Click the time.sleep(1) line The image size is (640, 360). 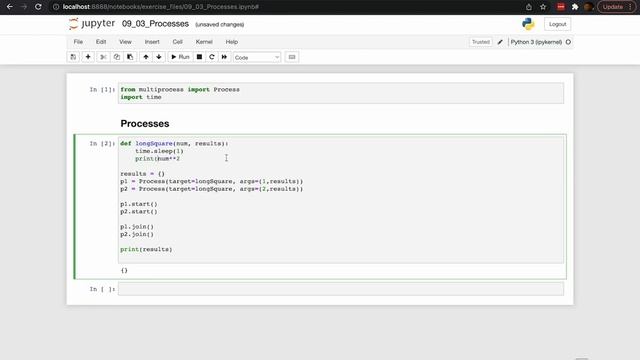(159, 151)
